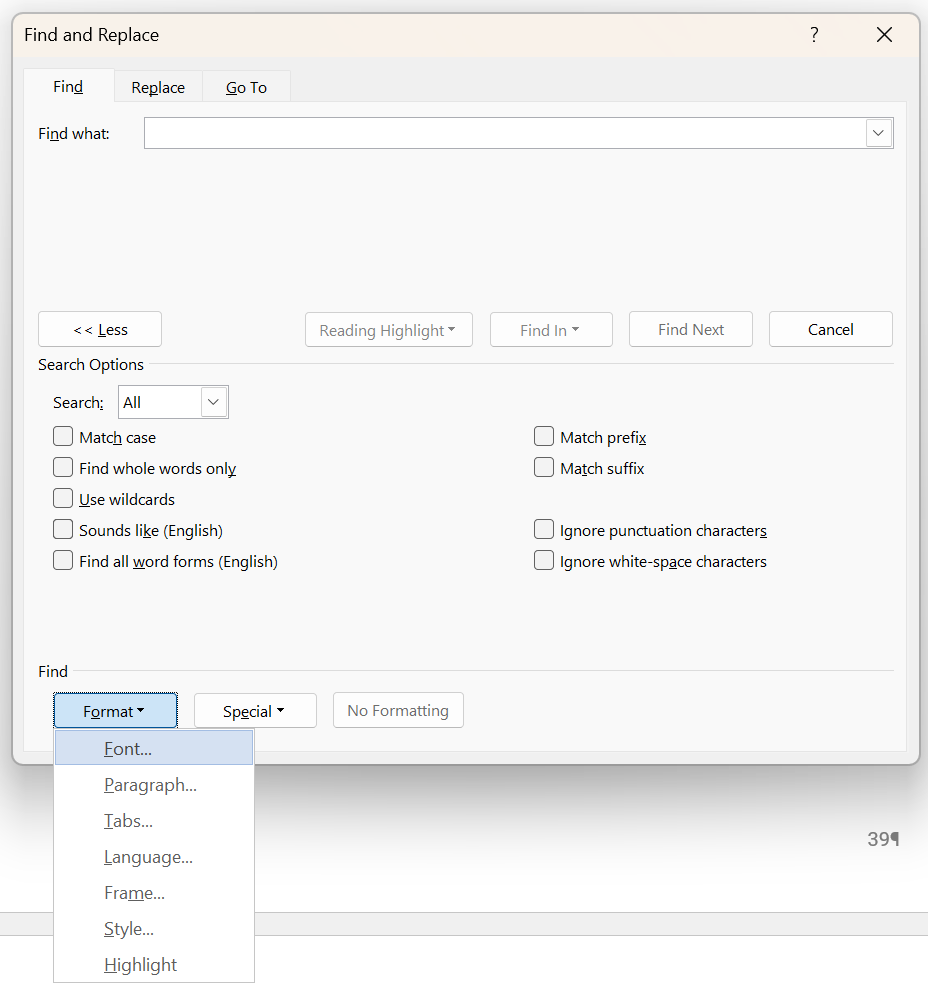Open the Special dropdown button

[255, 711]
